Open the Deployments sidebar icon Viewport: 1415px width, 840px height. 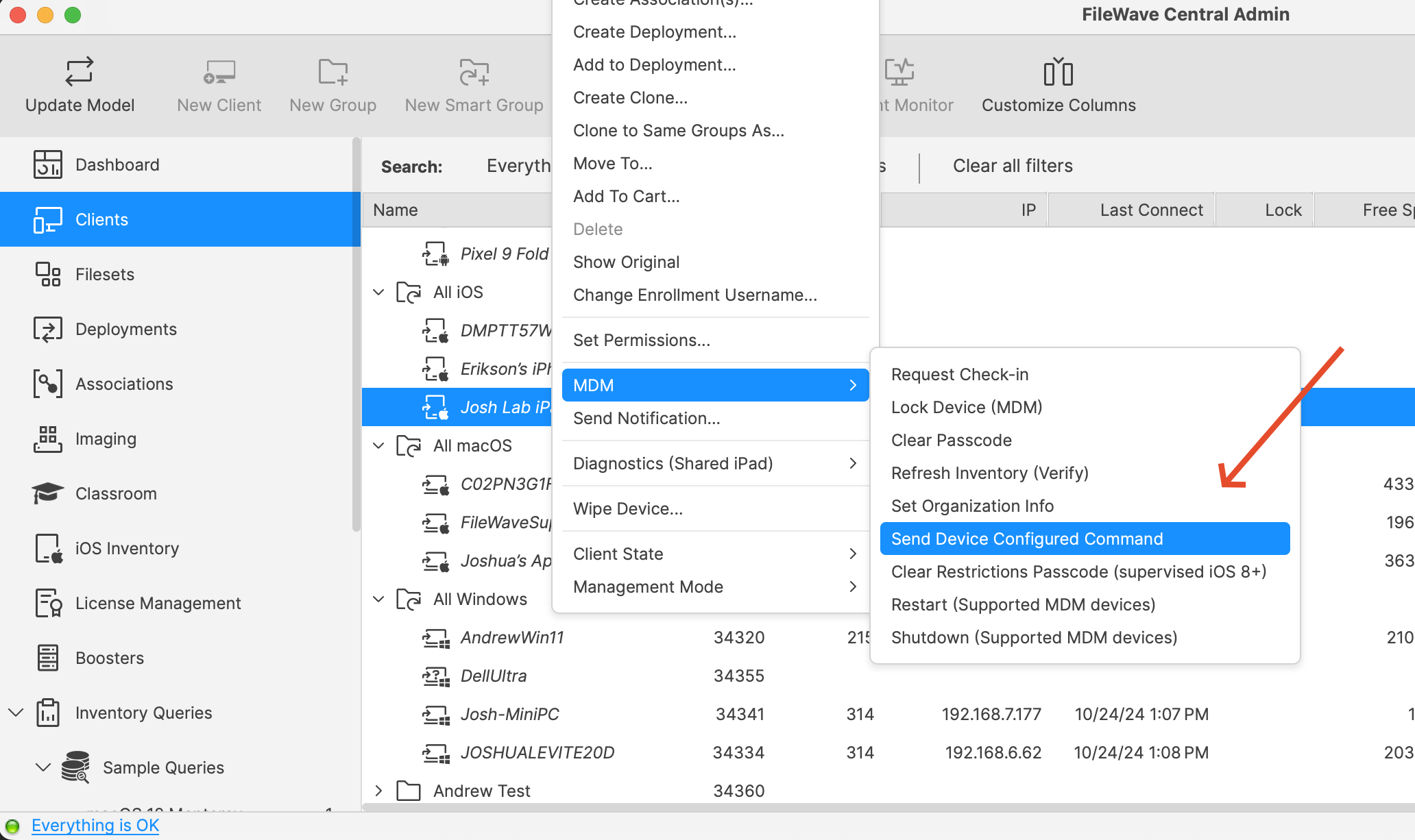pos(47,329)
